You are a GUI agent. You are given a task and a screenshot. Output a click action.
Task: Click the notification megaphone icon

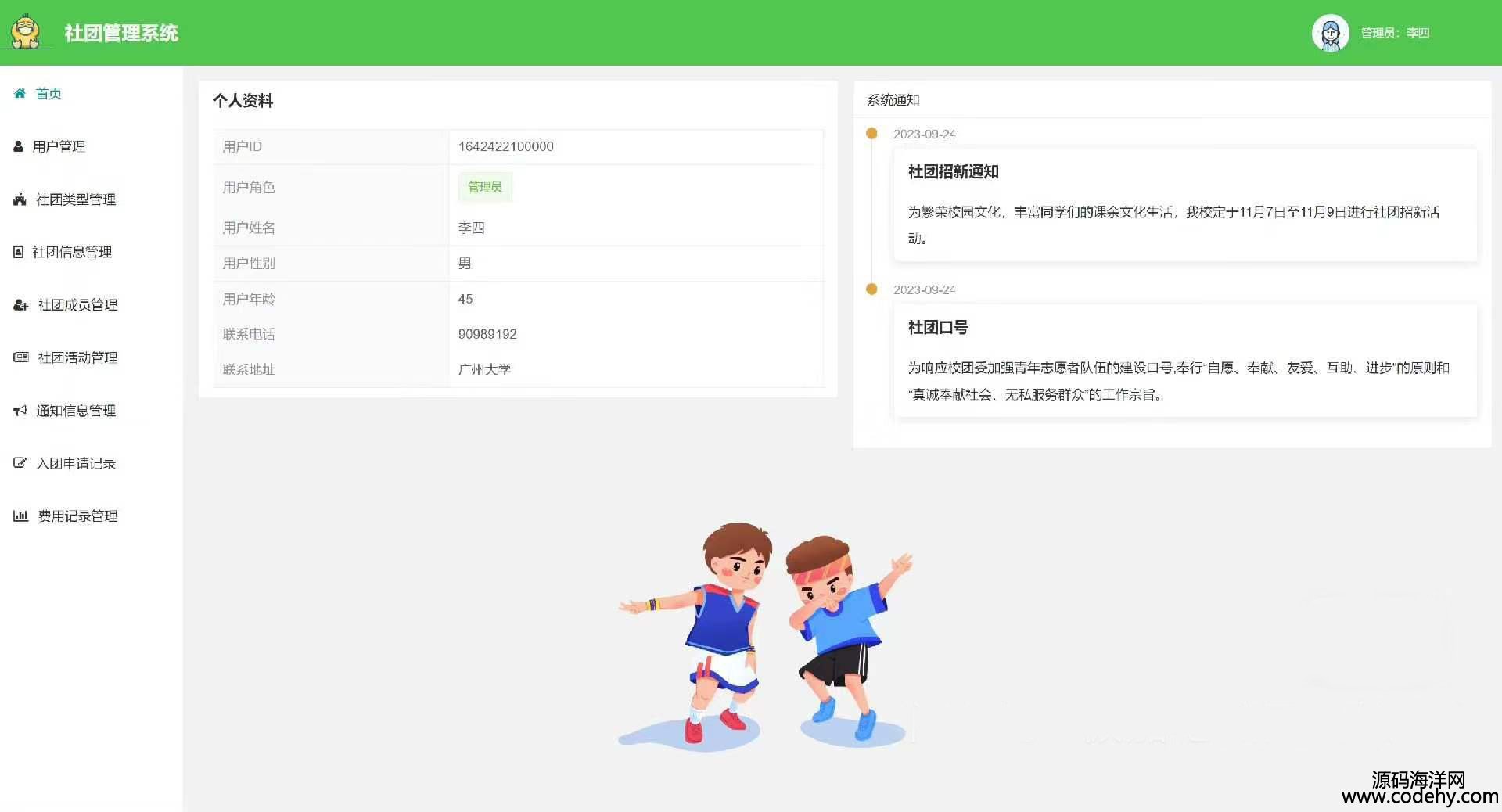click(x=20, y=411)
